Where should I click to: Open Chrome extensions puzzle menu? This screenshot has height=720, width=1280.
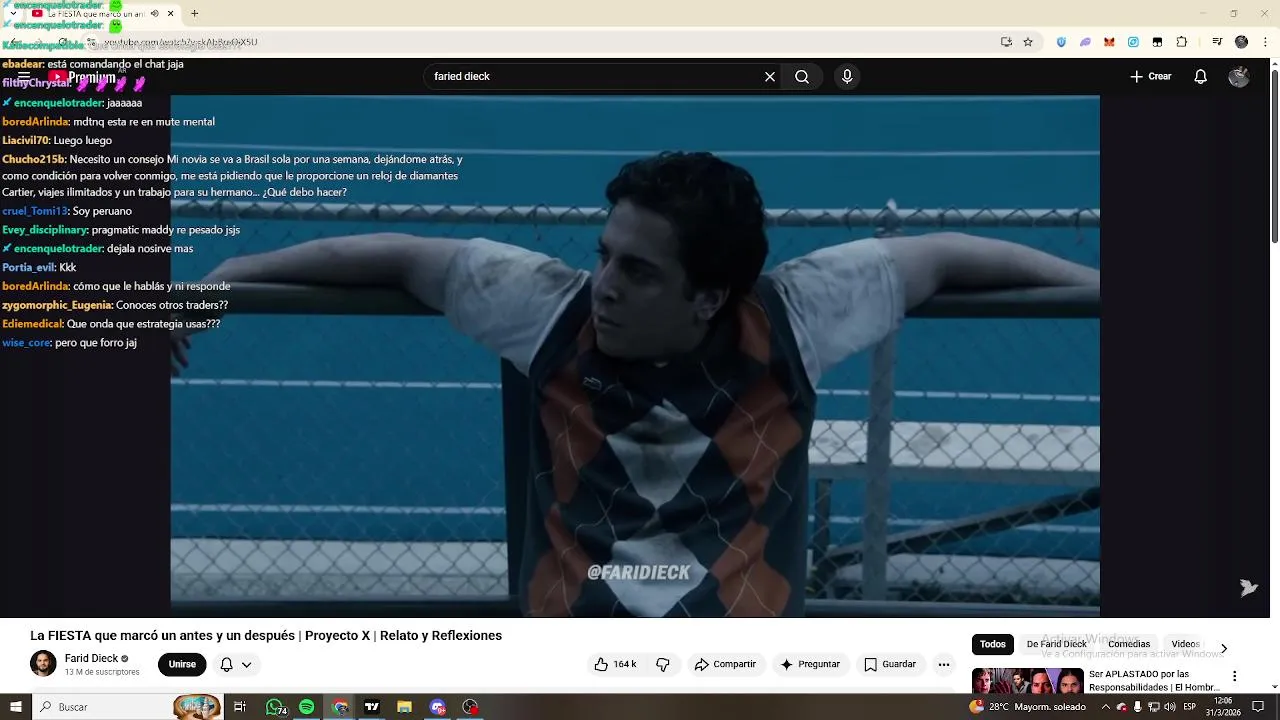coord(1181,42)
